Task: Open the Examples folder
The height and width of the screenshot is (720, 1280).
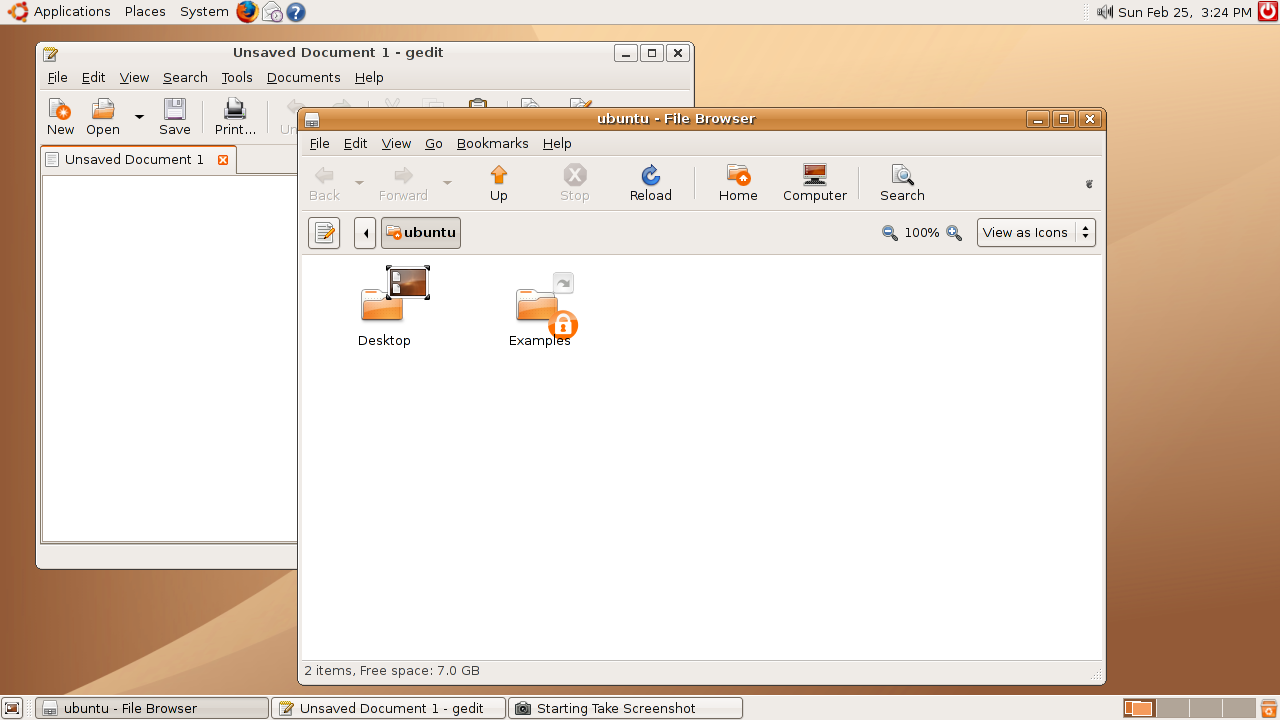Action: (x=540, y=307)
